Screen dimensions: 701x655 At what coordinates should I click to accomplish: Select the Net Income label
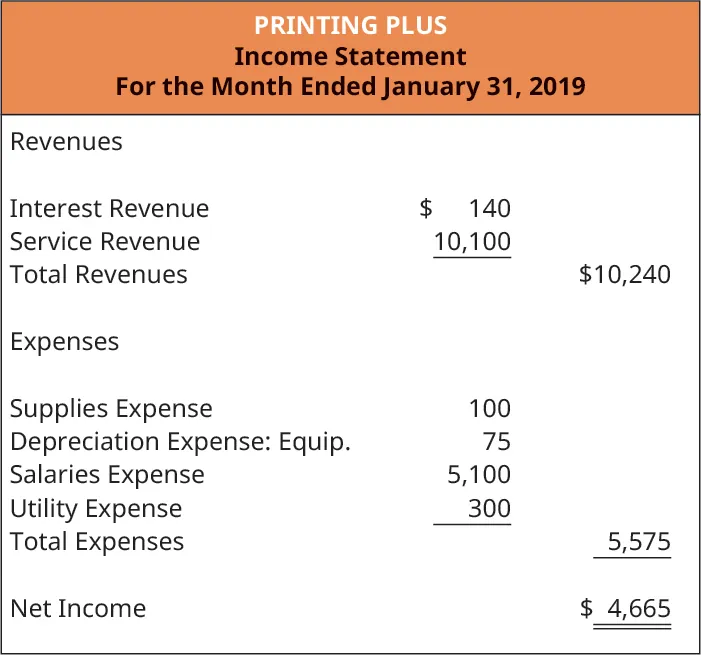click(77, 609)
